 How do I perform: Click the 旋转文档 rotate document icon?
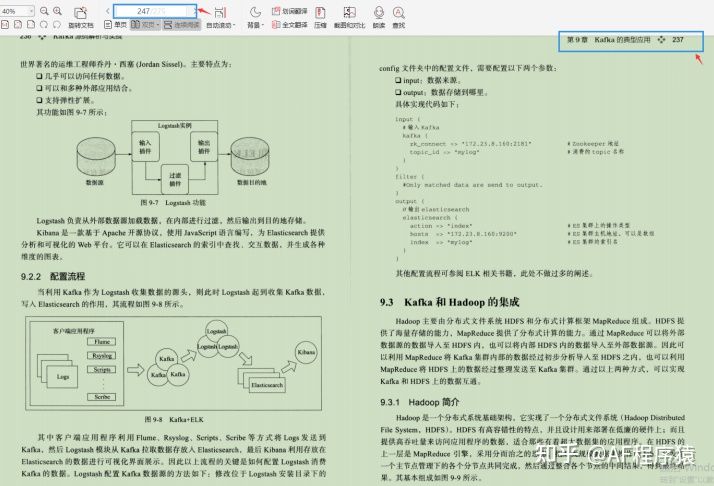[x=80, y=13]
